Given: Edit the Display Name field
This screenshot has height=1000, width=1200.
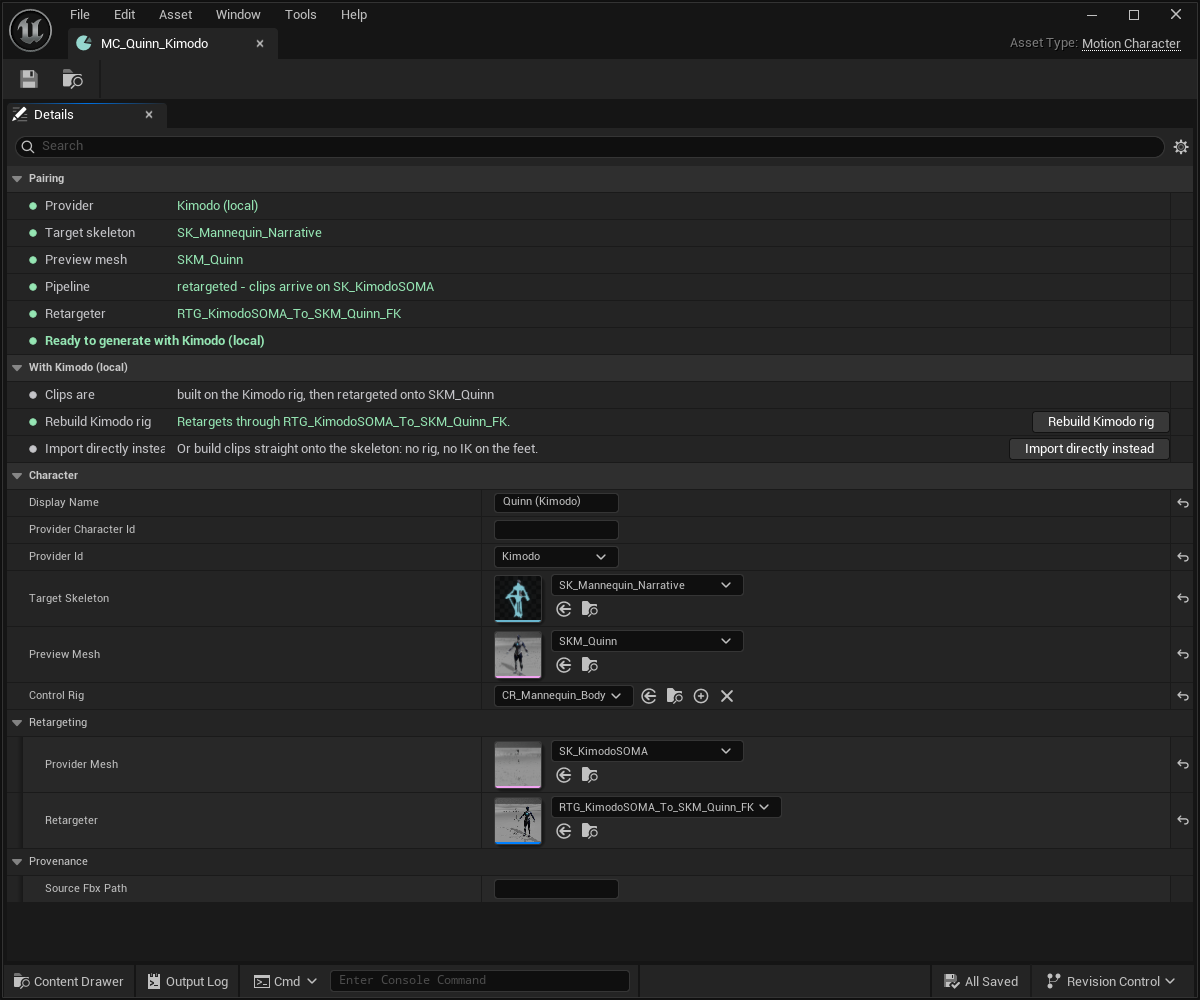Looking at the screenshot, I should click(556, 502).
